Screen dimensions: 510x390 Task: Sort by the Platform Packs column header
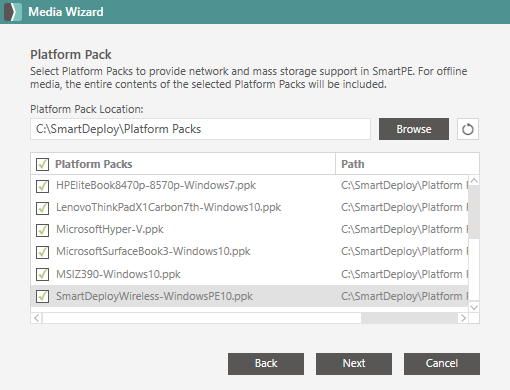pos(93,164)
